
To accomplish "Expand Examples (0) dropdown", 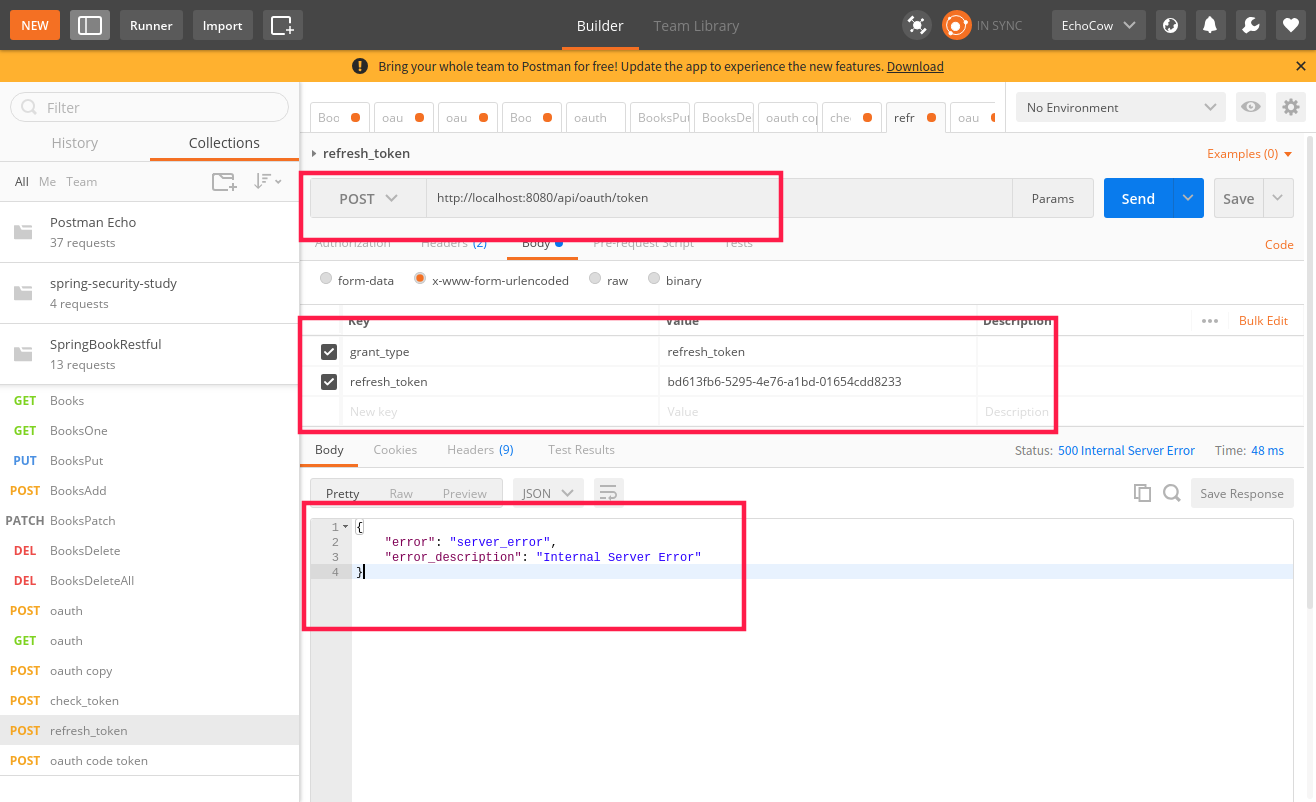I will point(1249,154).
